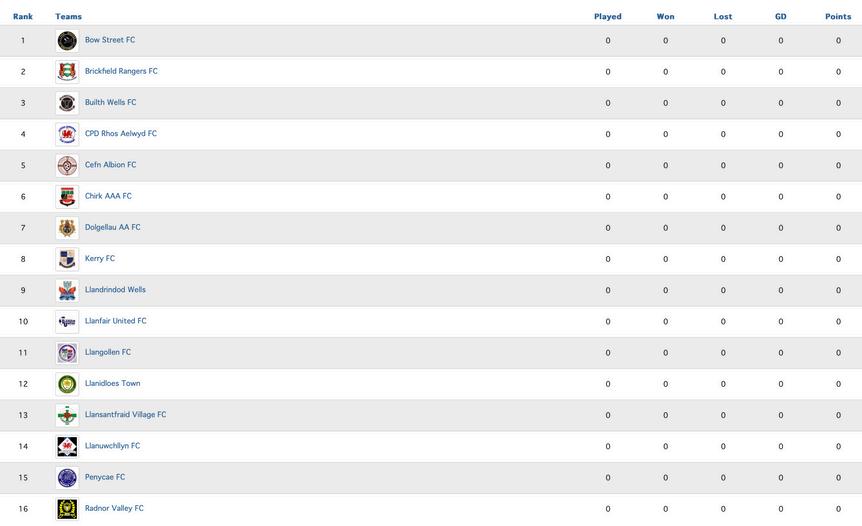862x526 pixels.
Task: Click the Penycae FC round crest
Action: pyautogui.click(x=67, y=478)
